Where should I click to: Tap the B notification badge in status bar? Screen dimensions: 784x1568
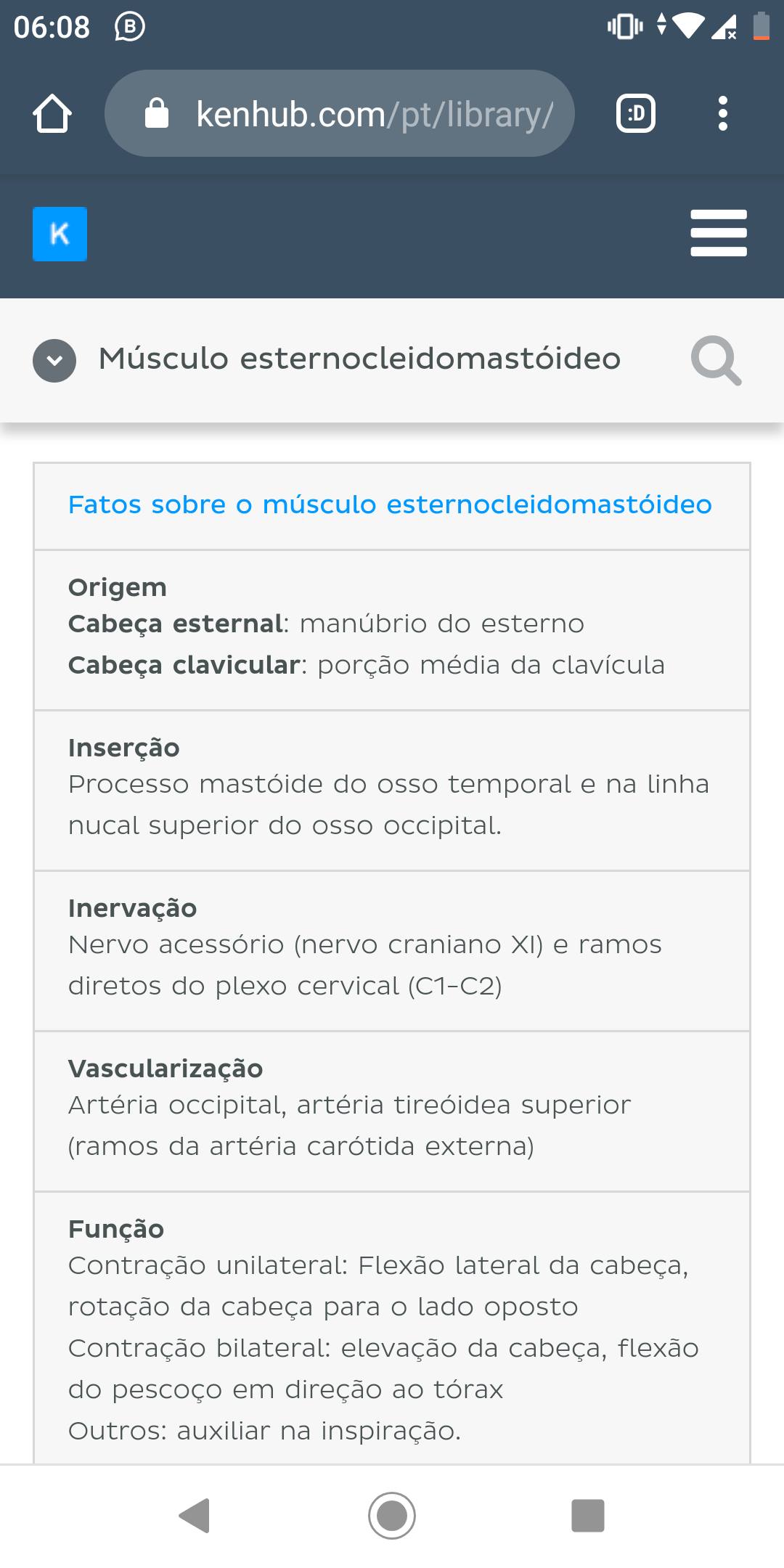pos(129,26)
